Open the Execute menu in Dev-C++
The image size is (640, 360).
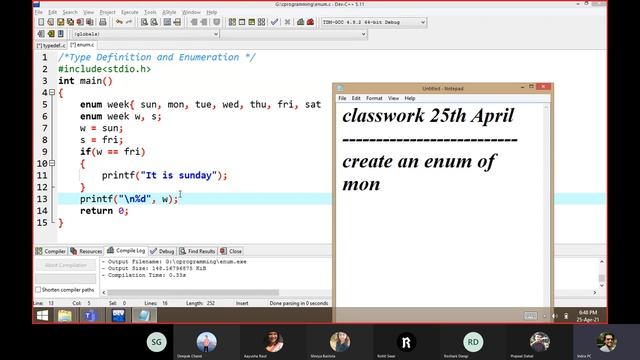click(130, 12)
